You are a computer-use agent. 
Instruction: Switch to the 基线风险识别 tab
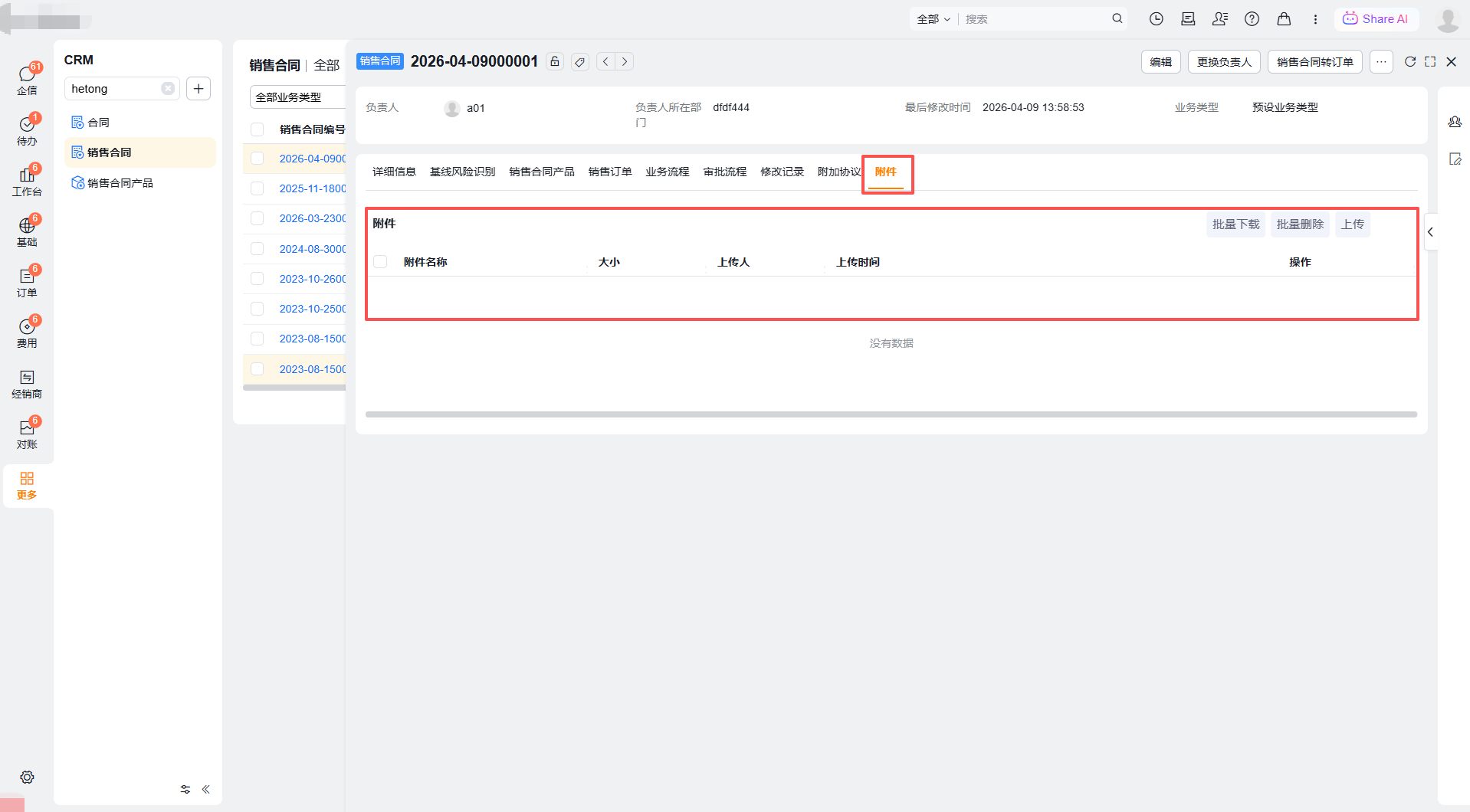coord(462,172)
